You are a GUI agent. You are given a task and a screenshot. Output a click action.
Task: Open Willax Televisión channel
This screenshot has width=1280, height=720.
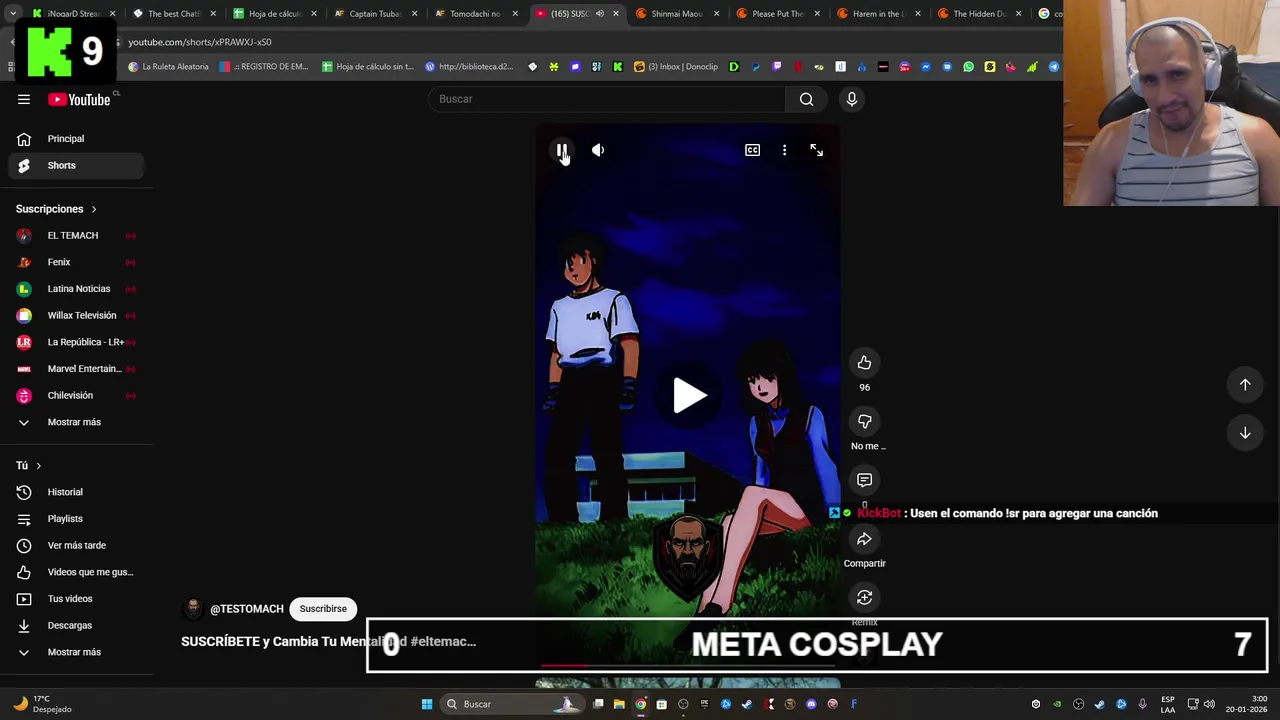point(76,315)
